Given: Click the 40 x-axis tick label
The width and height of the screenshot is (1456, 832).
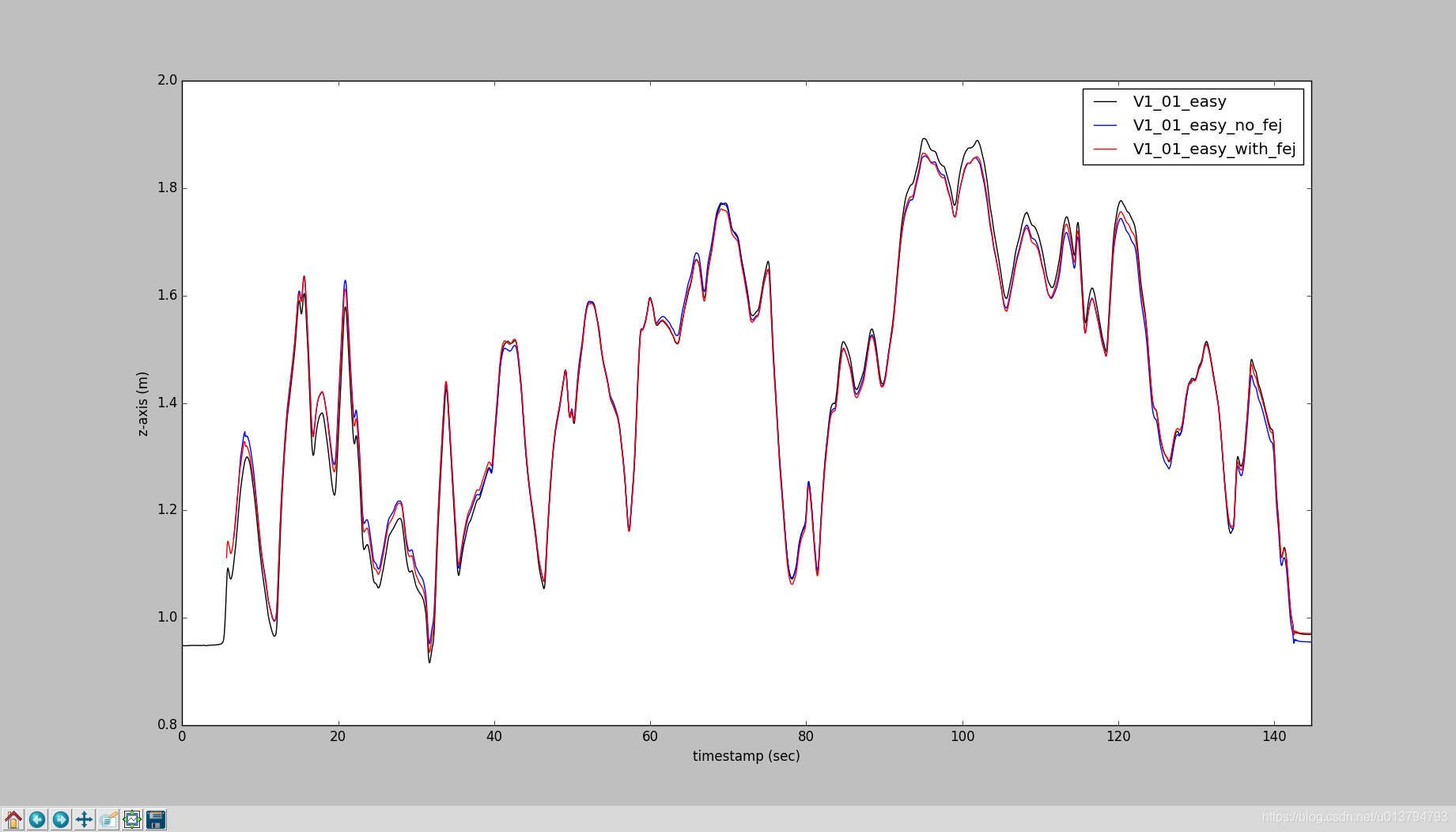Looking at the screenshot, I should coord(494,736).
